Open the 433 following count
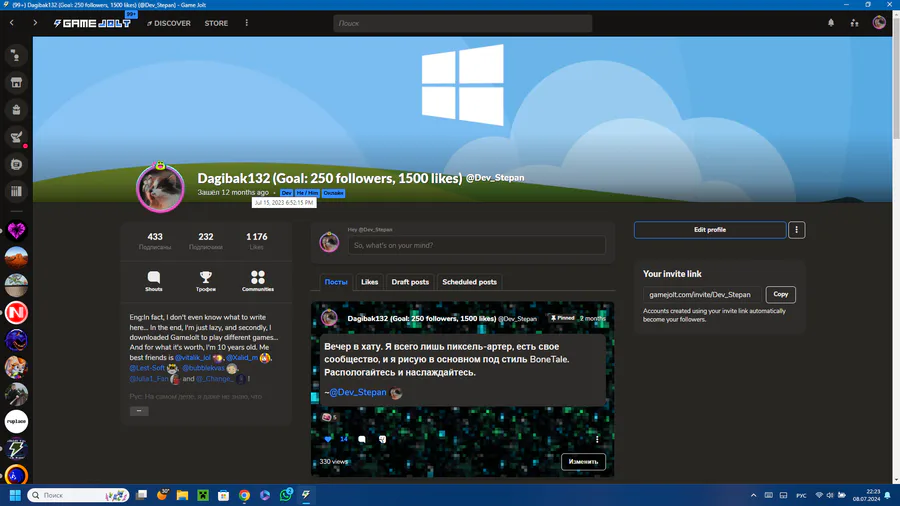This screenshot has width=900, height=506. pyautogui.click(x=155, y=241)
